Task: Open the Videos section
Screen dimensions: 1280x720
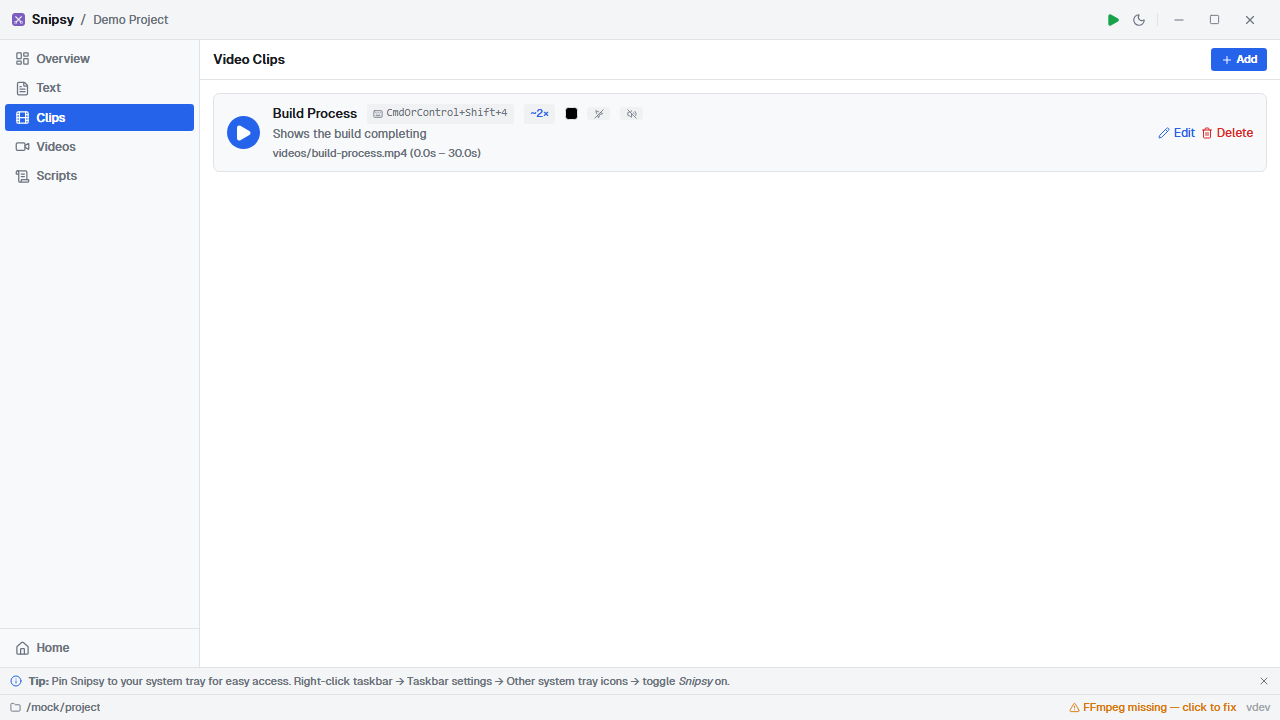Action: coord(56,147)
